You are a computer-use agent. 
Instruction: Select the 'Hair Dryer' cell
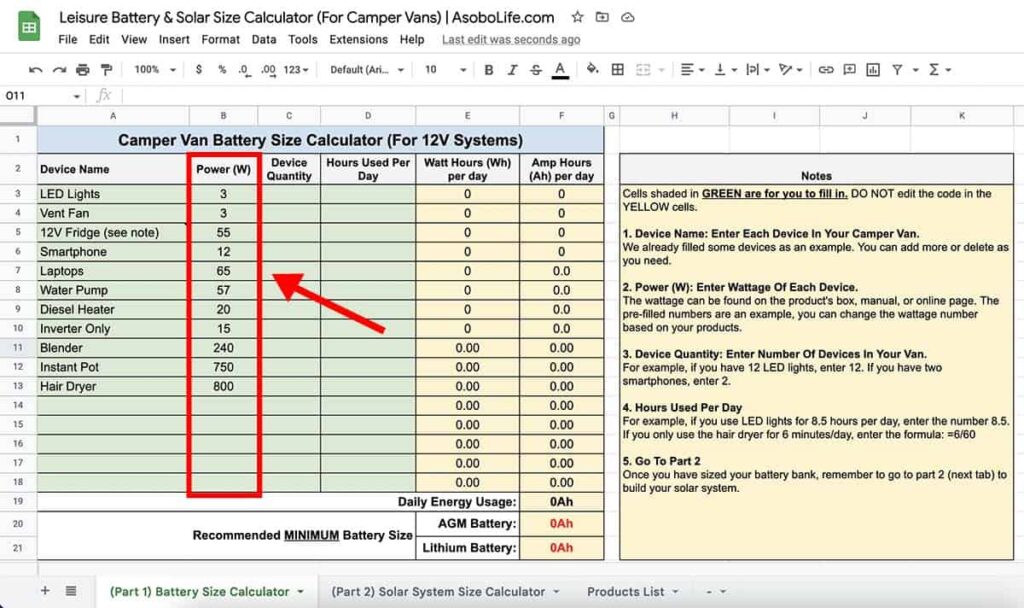tap(113, 386)
